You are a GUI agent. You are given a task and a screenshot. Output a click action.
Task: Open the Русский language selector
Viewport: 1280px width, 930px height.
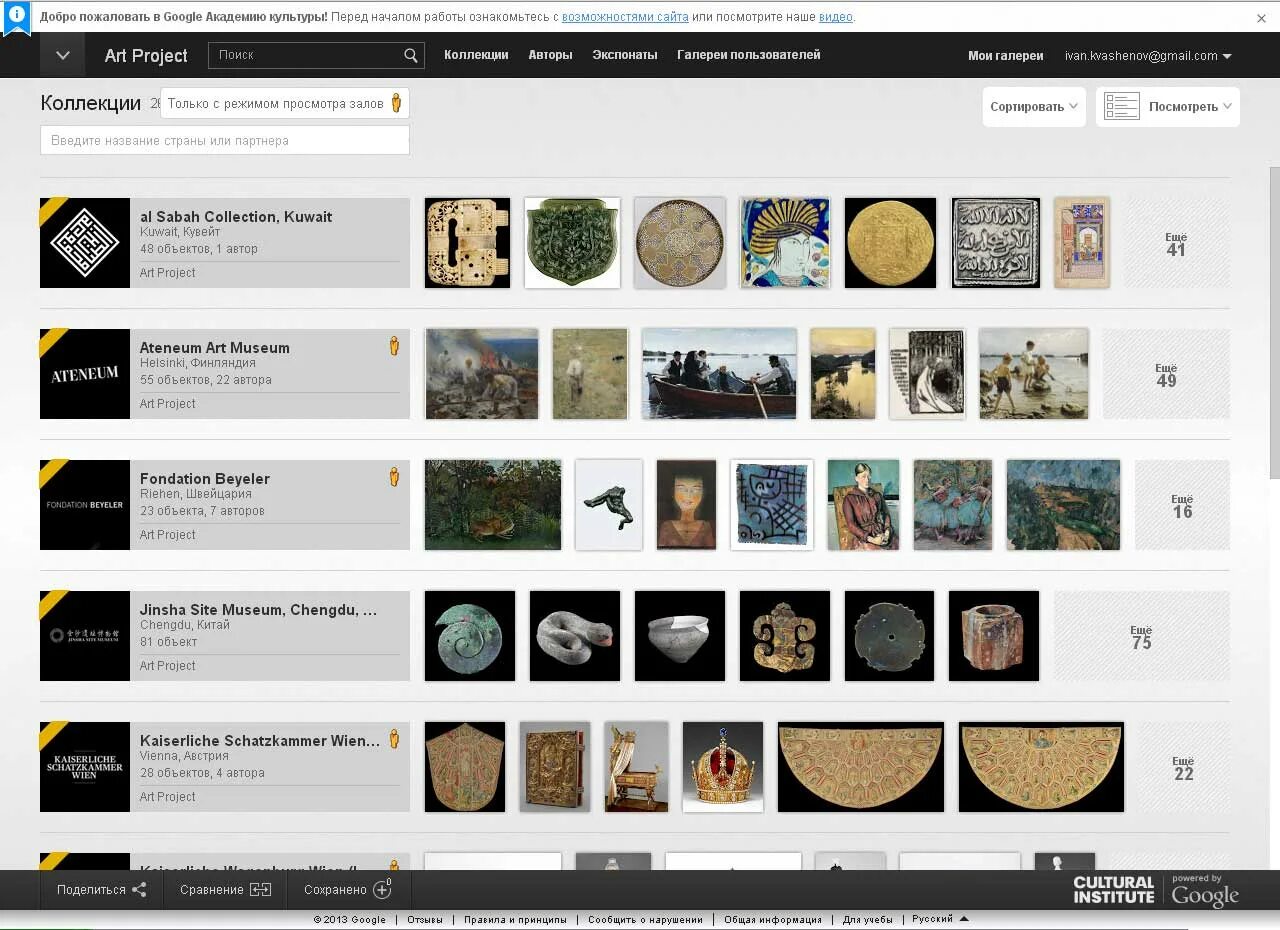[x=939, y=919]
